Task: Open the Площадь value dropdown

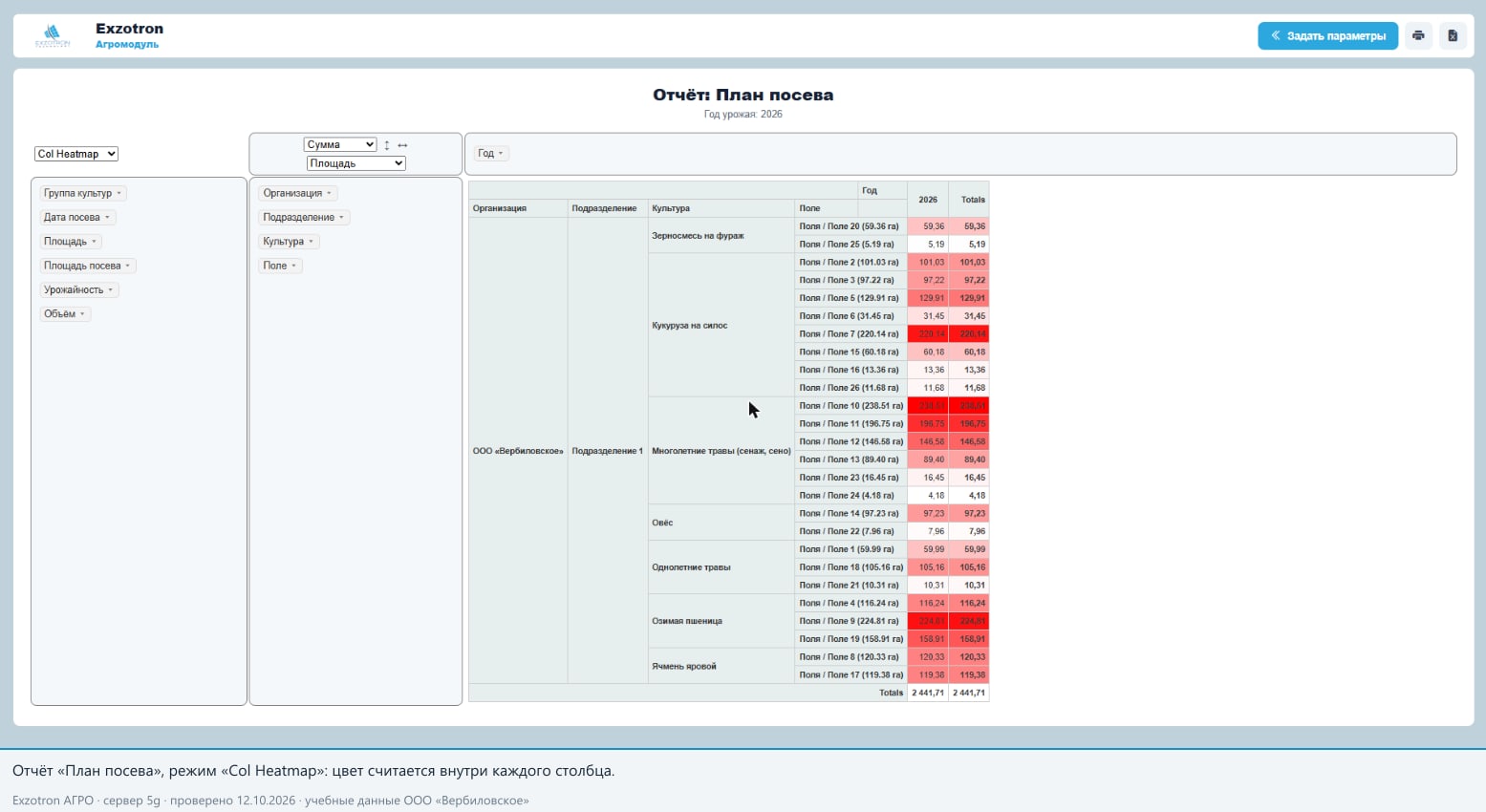Action: coord(356,163)
